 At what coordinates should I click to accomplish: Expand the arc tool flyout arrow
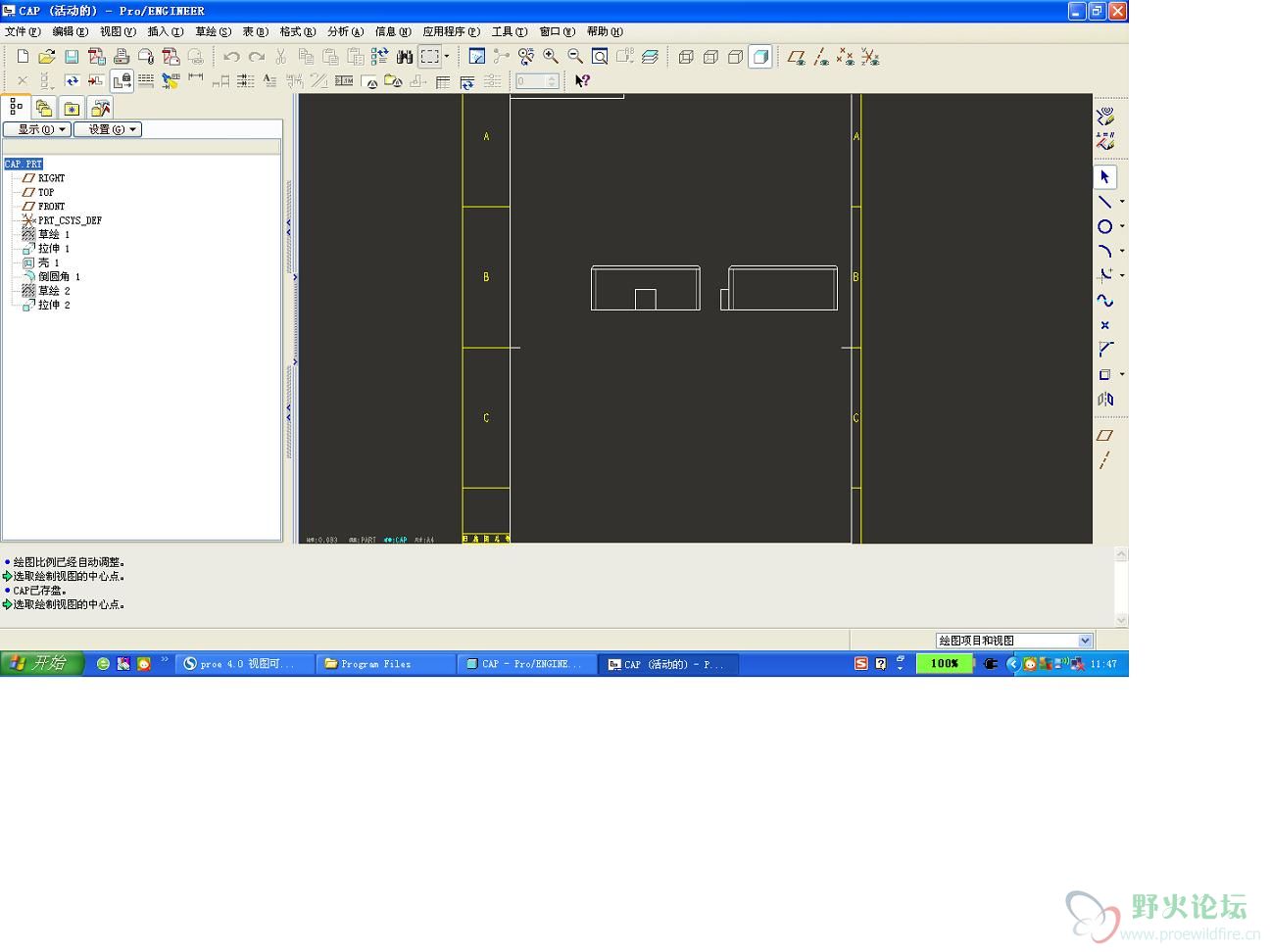(1122, 251)
